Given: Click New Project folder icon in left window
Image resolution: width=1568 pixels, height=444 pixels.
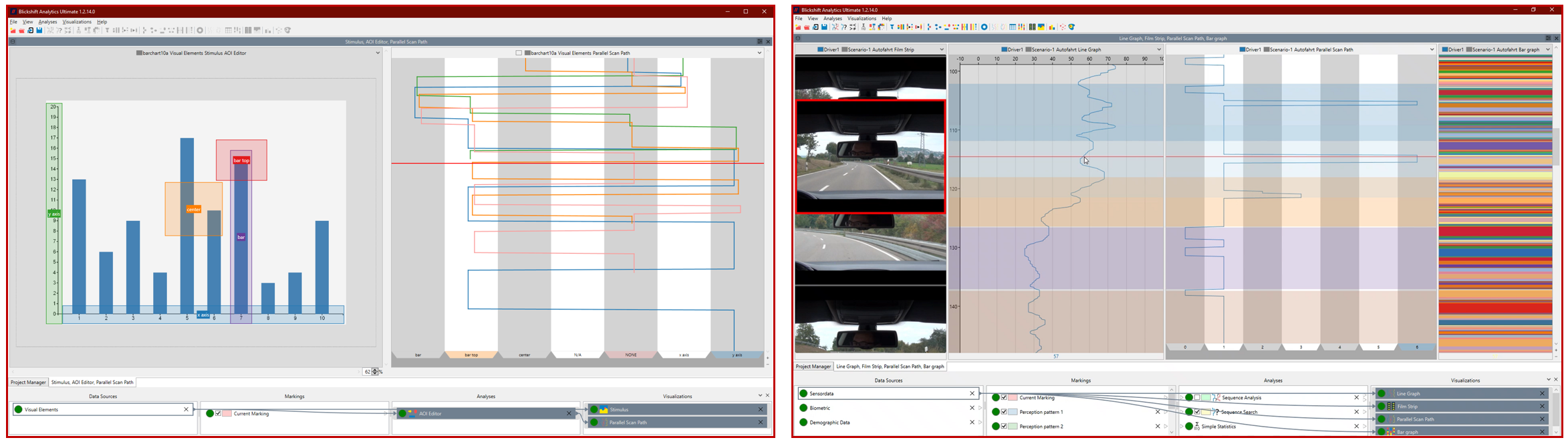Looking at the screenshot, I should 13,30.
